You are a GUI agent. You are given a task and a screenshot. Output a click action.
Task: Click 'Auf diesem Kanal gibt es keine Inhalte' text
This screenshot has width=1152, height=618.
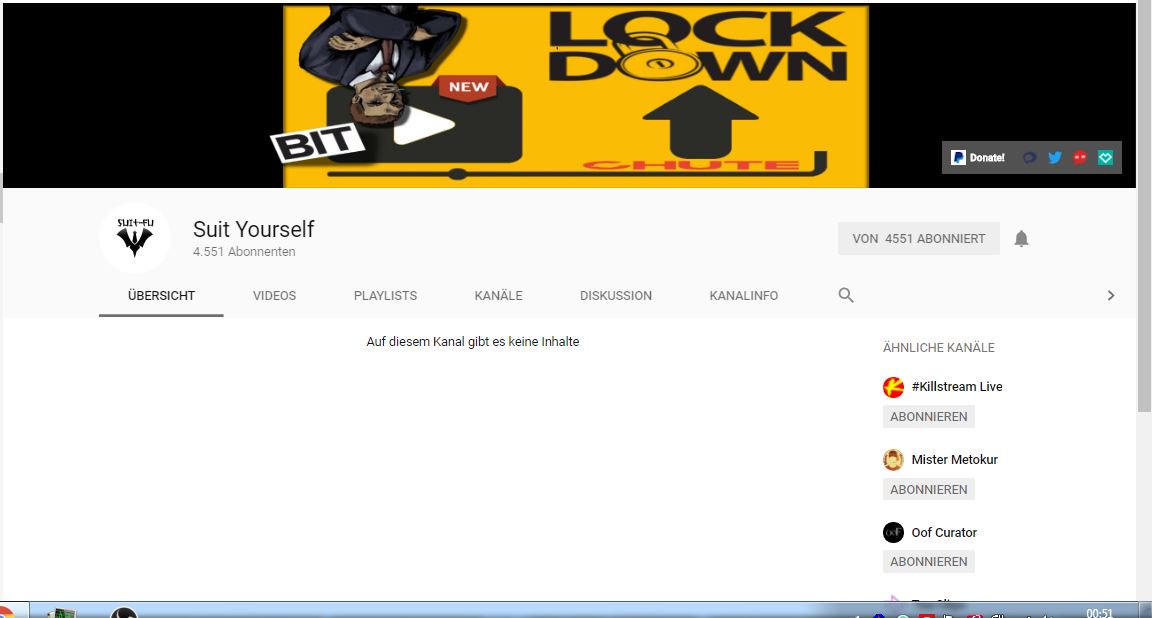pos(472,342)
